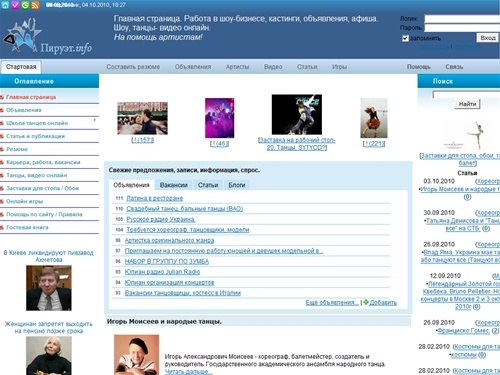Open Помощь по сайту / Правила
The width and height of the screenshot is (500, 375).
[44, 214]
